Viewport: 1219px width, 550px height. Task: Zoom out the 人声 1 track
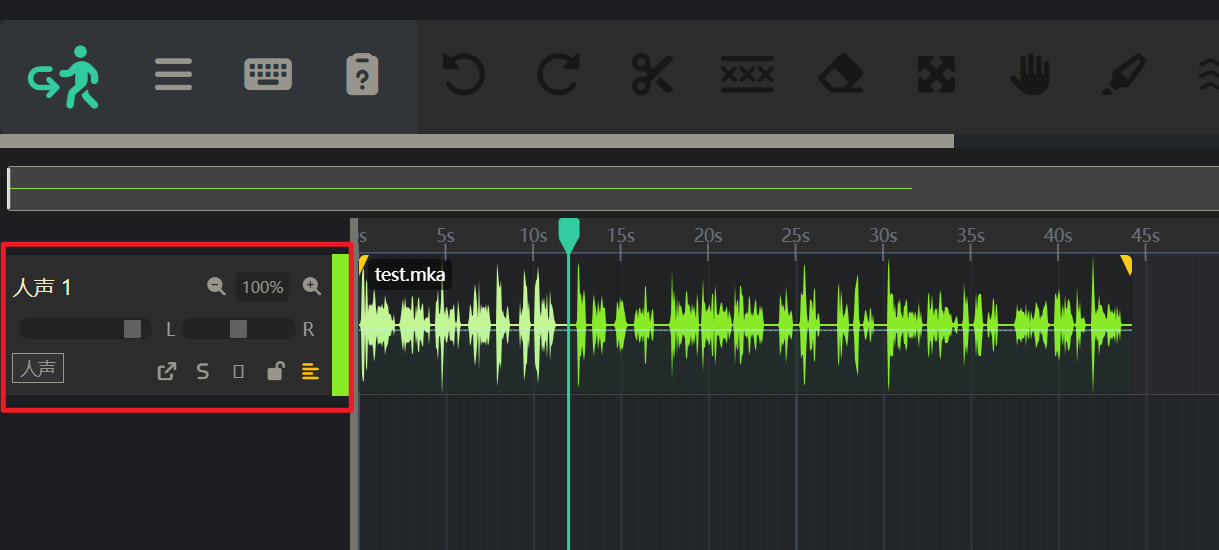tap(216, 287)
